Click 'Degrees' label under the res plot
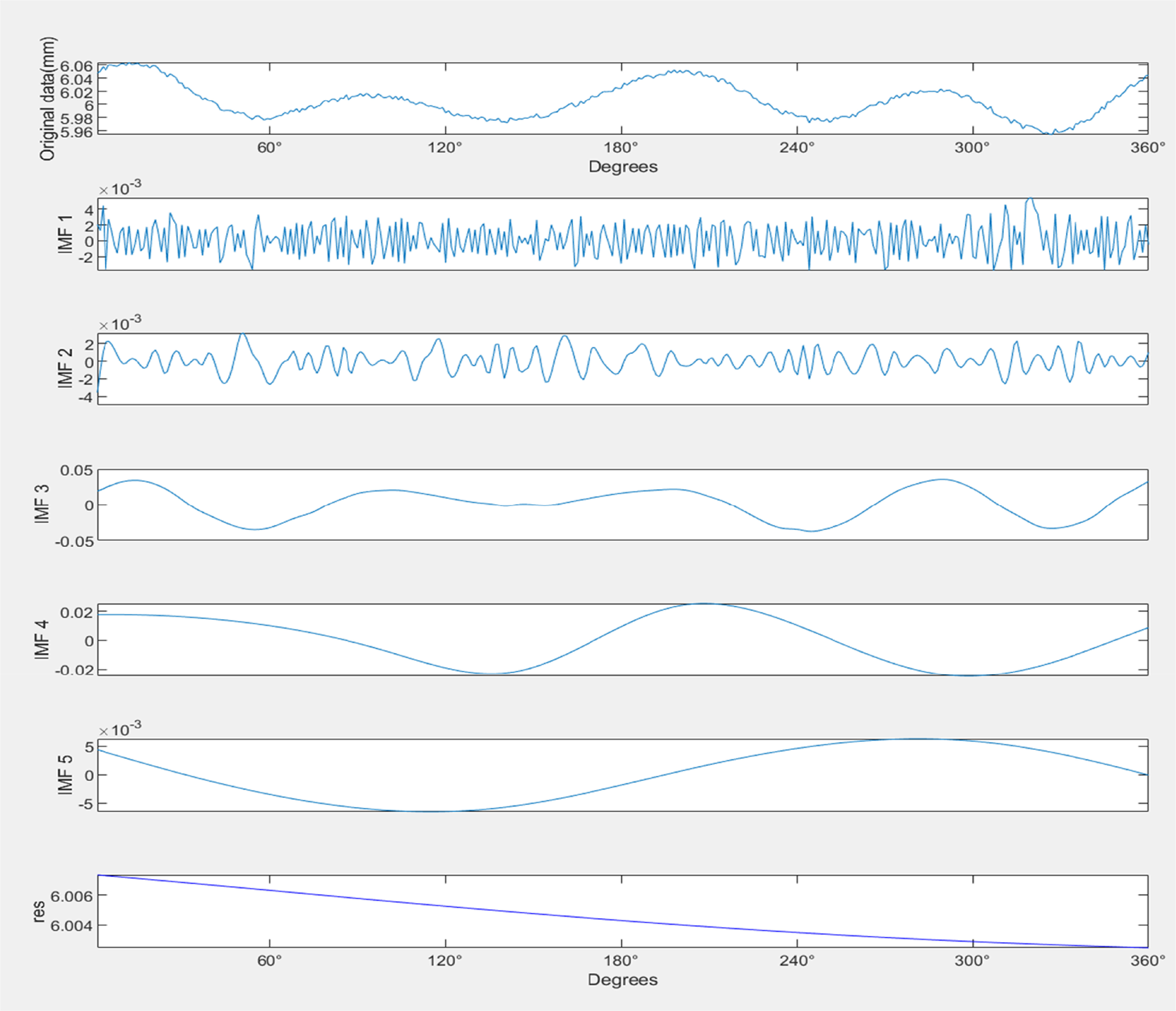Viewport: 1176px width, 1011px height. [x=623, y=980]
